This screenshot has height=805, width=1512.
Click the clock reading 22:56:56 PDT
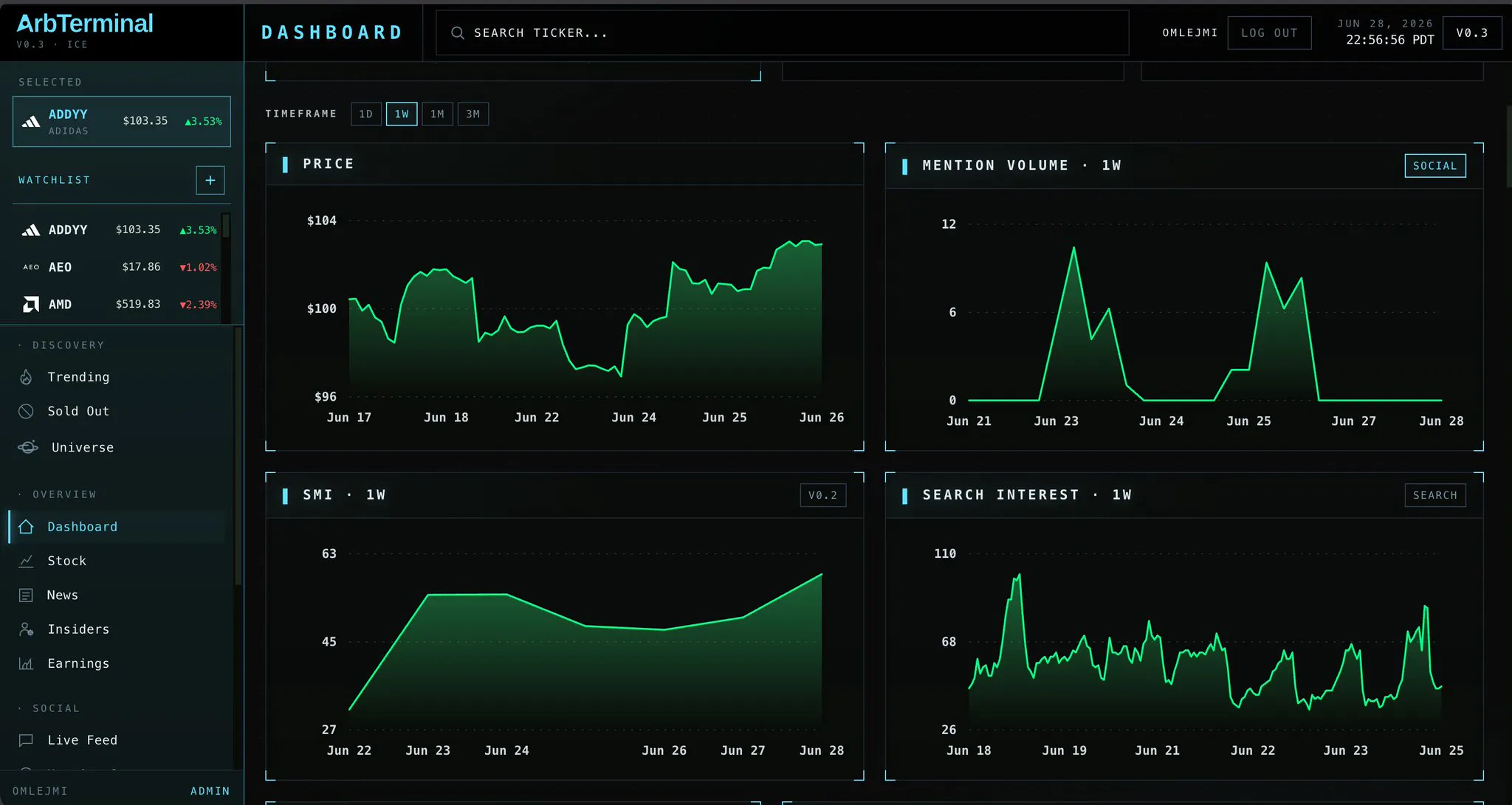(1389, 40)
